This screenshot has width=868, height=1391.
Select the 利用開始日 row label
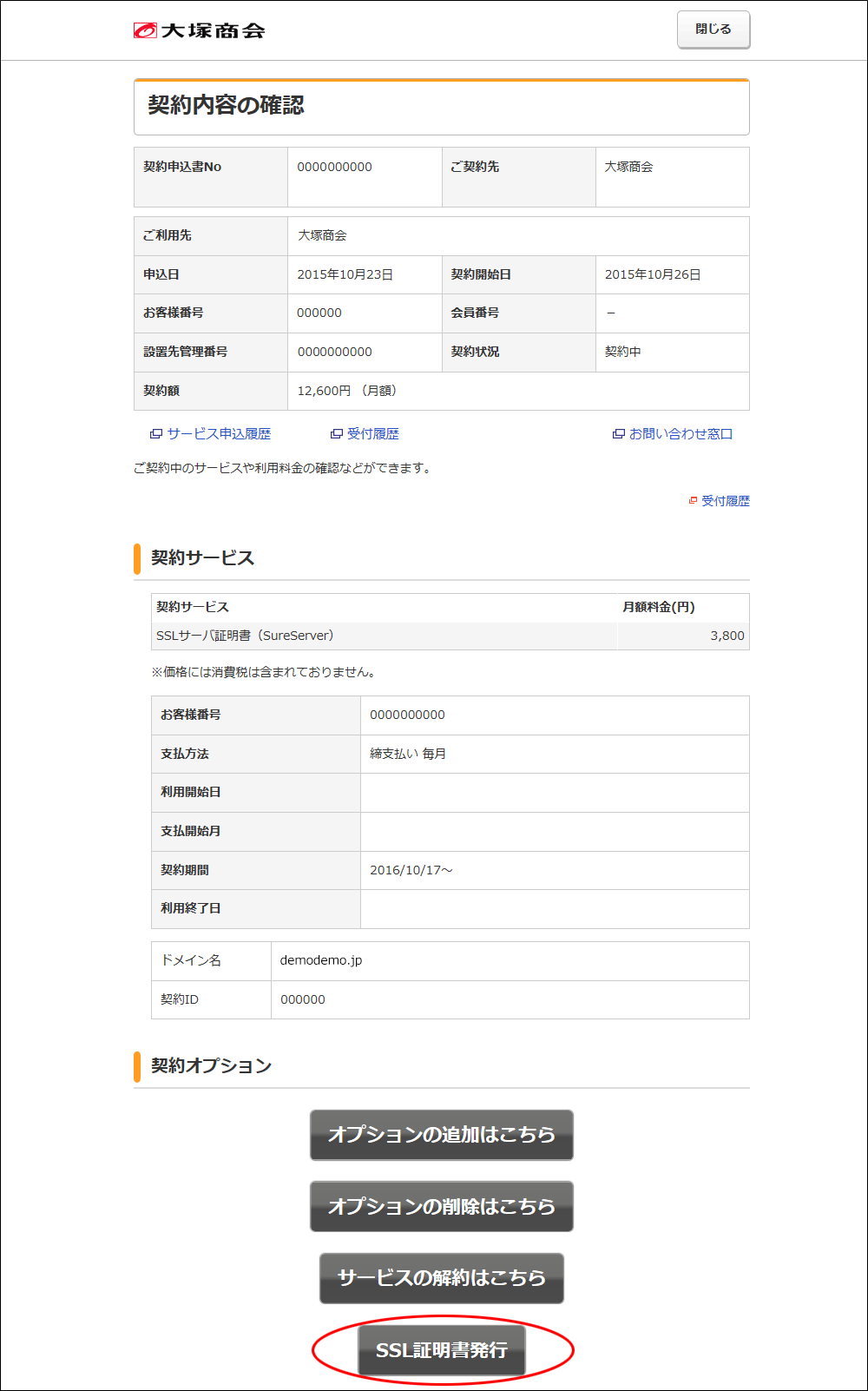(191, 792)
